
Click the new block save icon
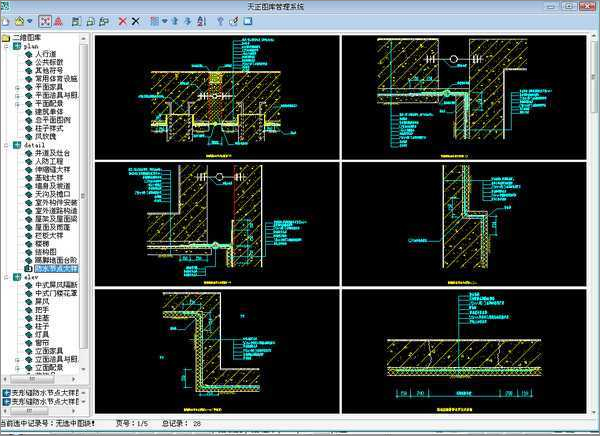coord(76,21)
